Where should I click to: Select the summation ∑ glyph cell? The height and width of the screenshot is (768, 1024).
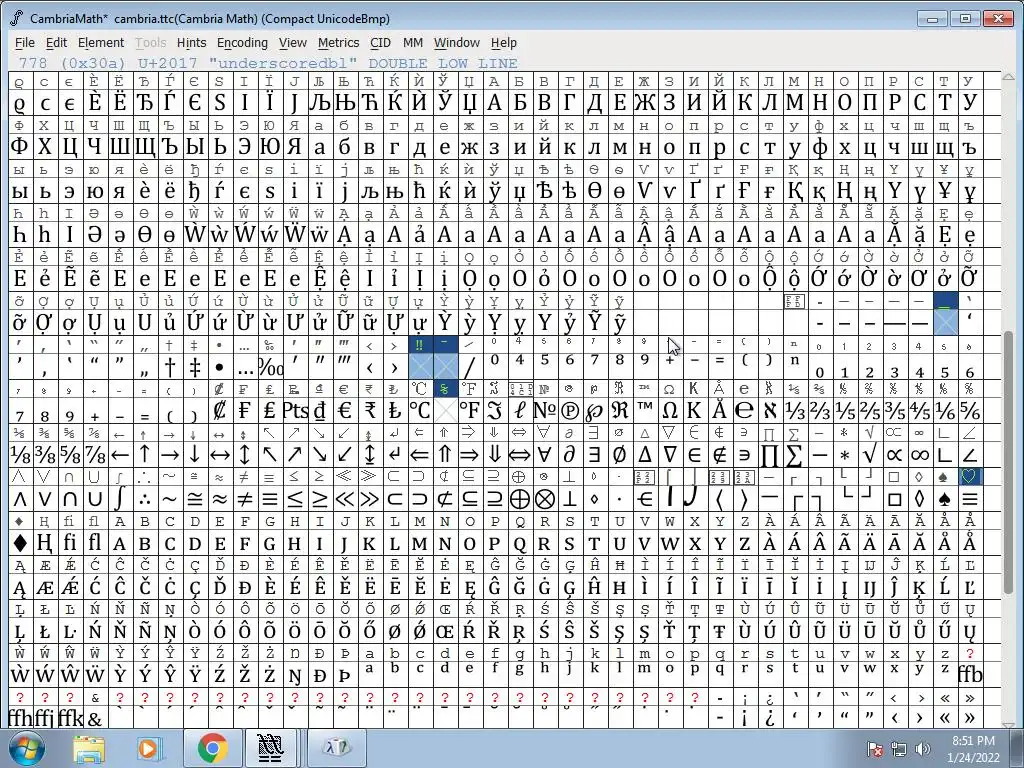pos(795,455)
